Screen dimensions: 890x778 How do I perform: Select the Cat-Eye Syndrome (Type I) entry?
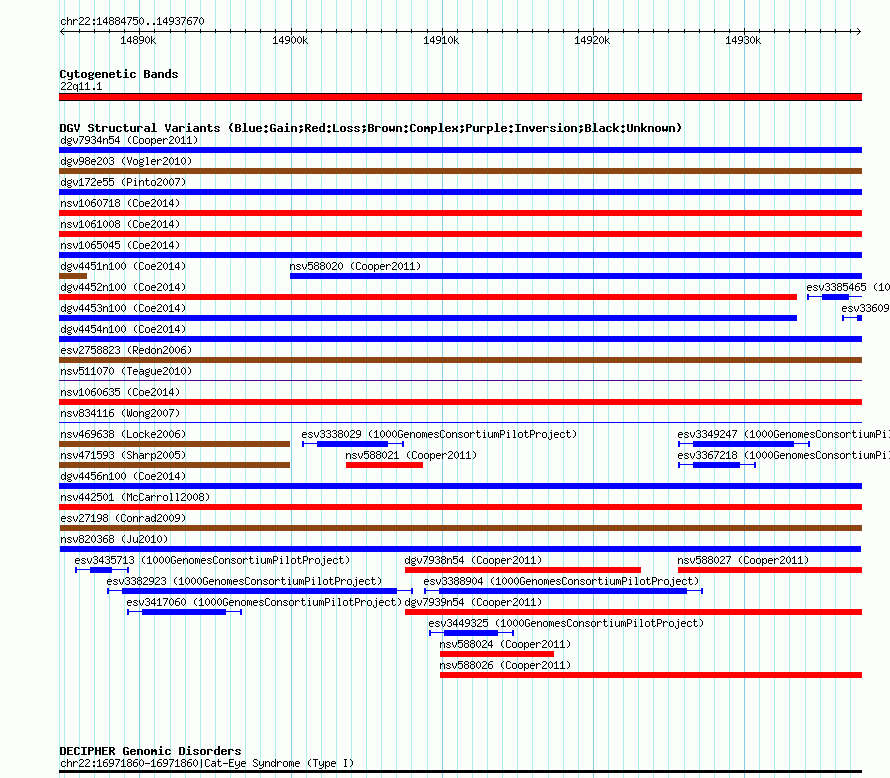tap(207, 763)
